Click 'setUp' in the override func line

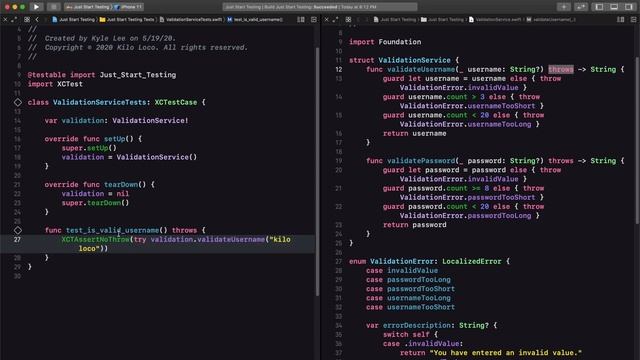click(114, 139)
